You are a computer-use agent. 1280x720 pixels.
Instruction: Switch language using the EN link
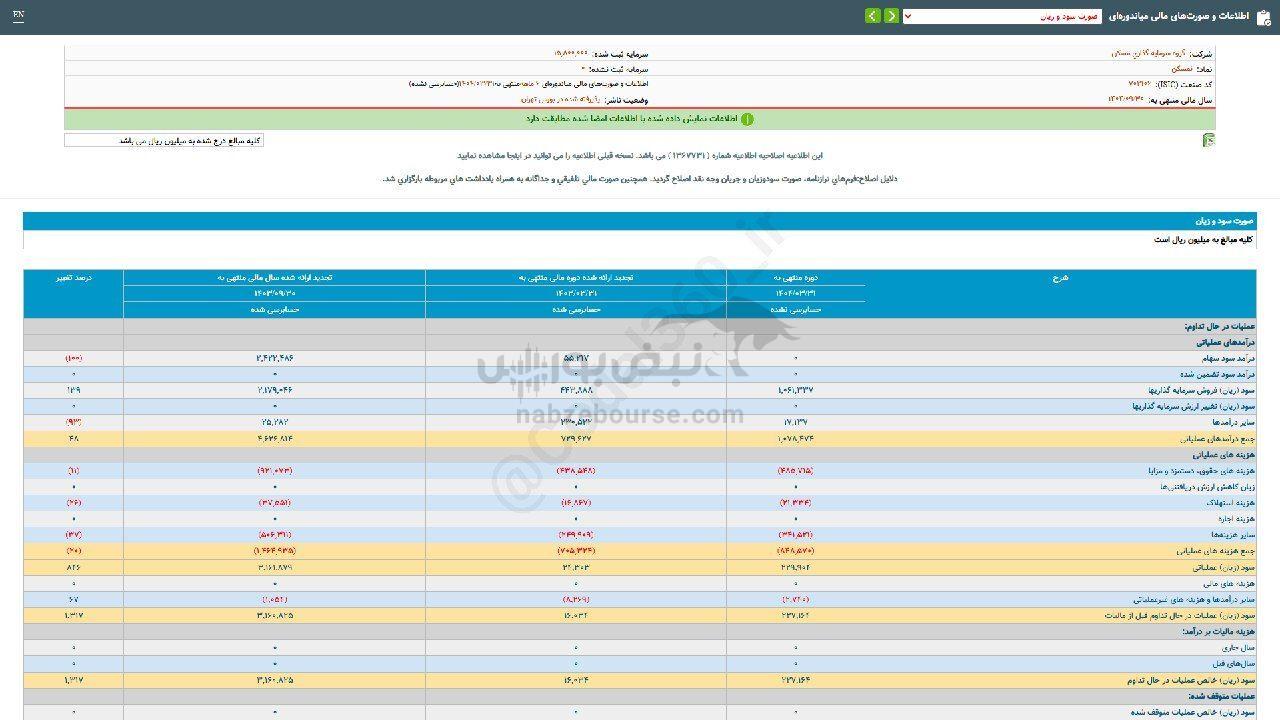pyautogui.click(x=19, y=16)
